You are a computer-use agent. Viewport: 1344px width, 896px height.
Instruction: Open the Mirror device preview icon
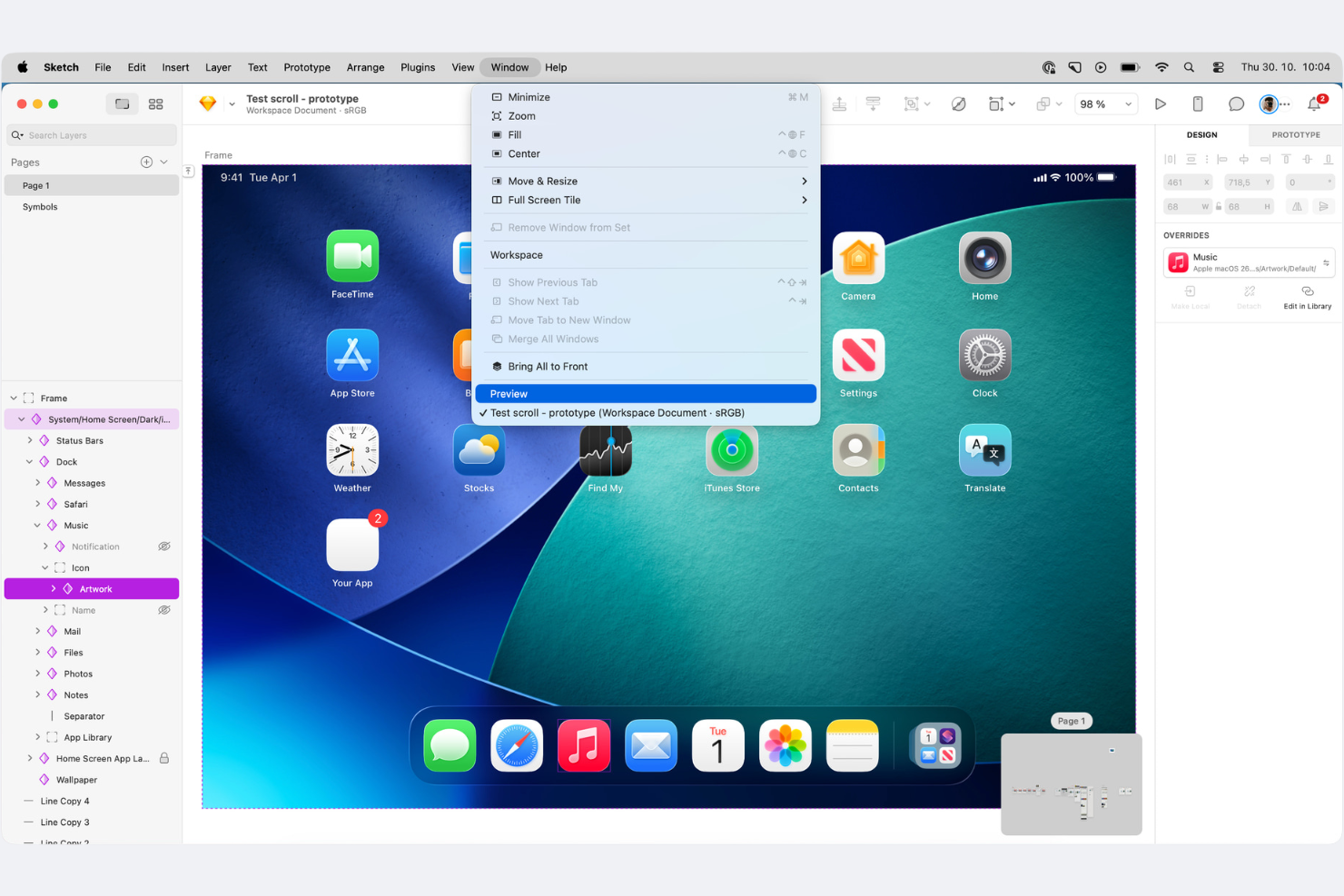[1198, 104]
